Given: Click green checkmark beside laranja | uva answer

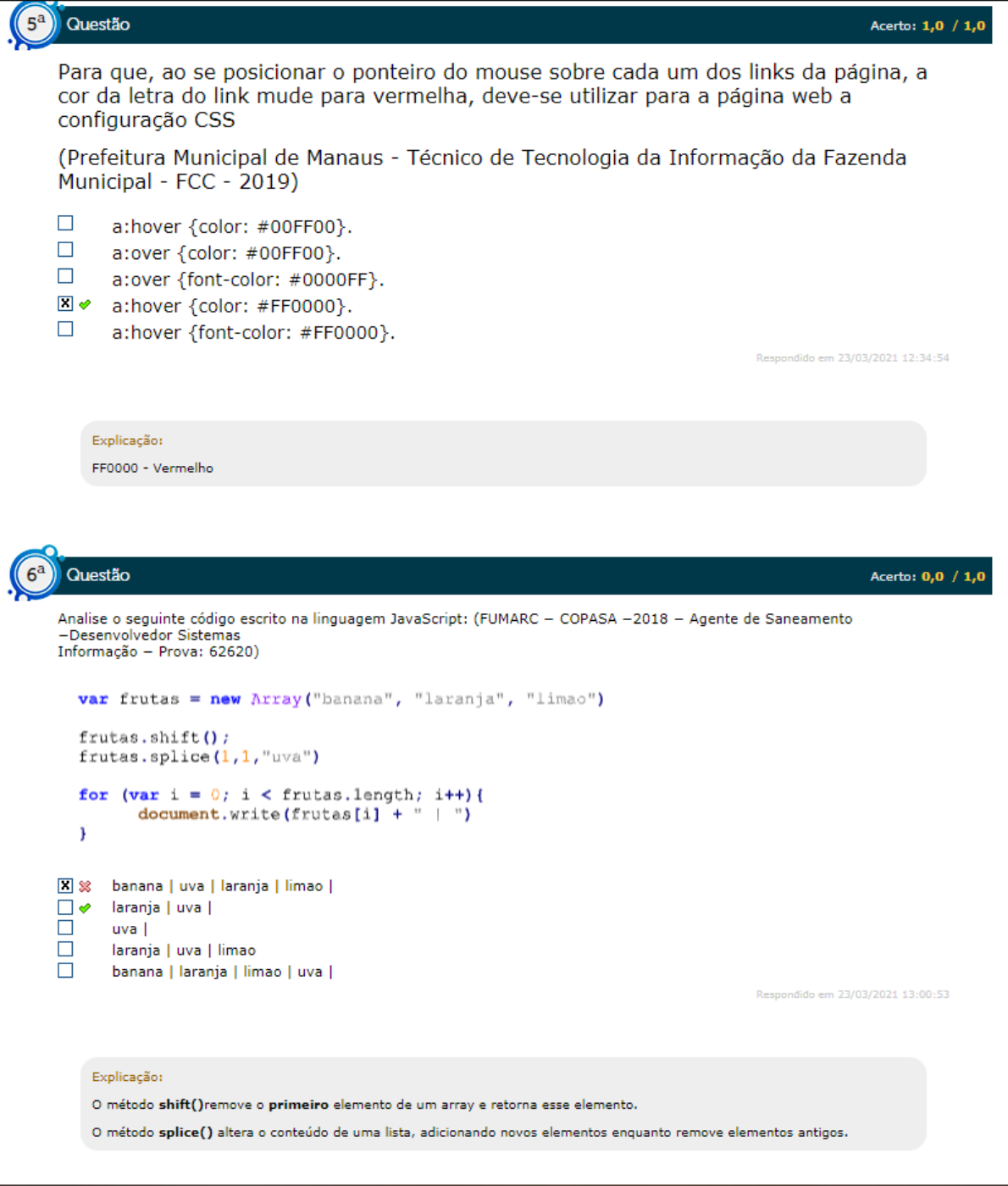Looking at the screenshot, I should [85, 908].
